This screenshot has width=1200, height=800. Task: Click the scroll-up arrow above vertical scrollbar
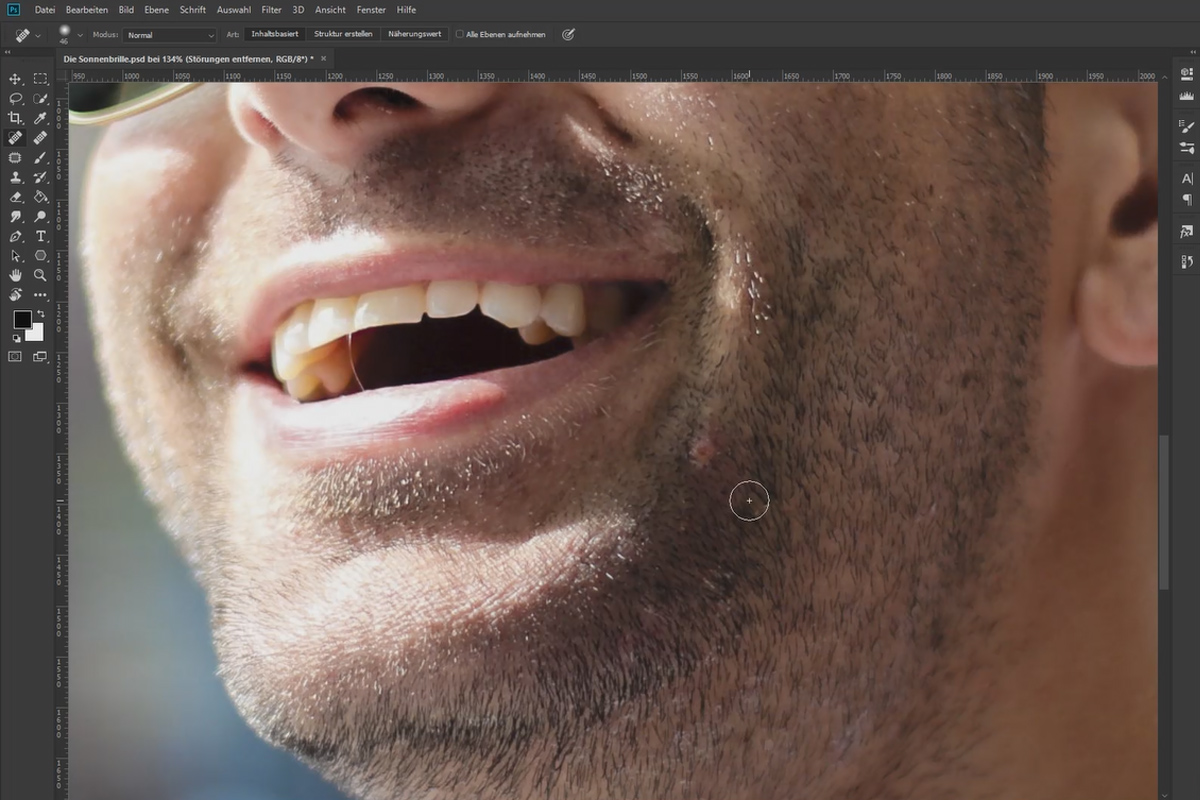pos(1163,76)
